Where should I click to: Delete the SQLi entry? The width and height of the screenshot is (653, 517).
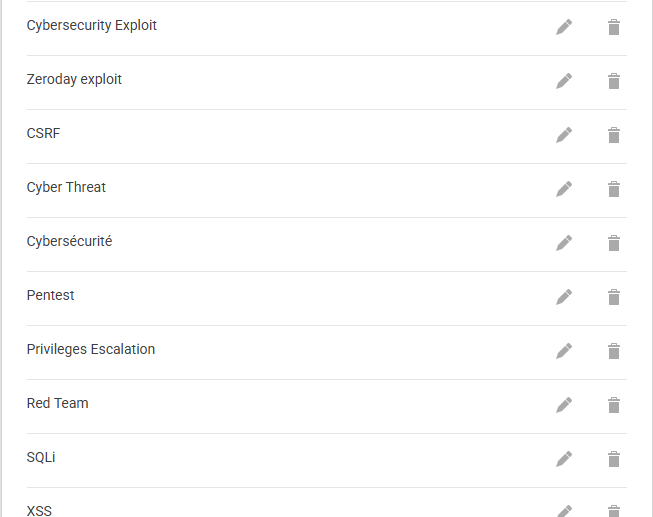[x=614, y=459]
